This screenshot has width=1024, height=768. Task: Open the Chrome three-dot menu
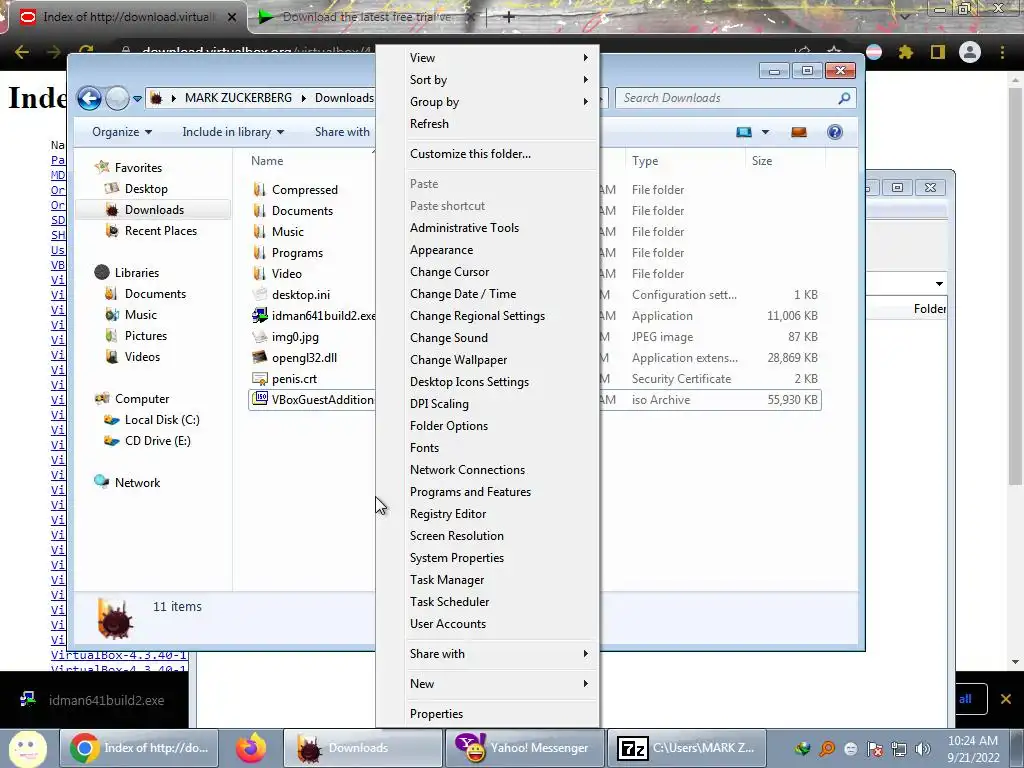[x=1002, y=52]
